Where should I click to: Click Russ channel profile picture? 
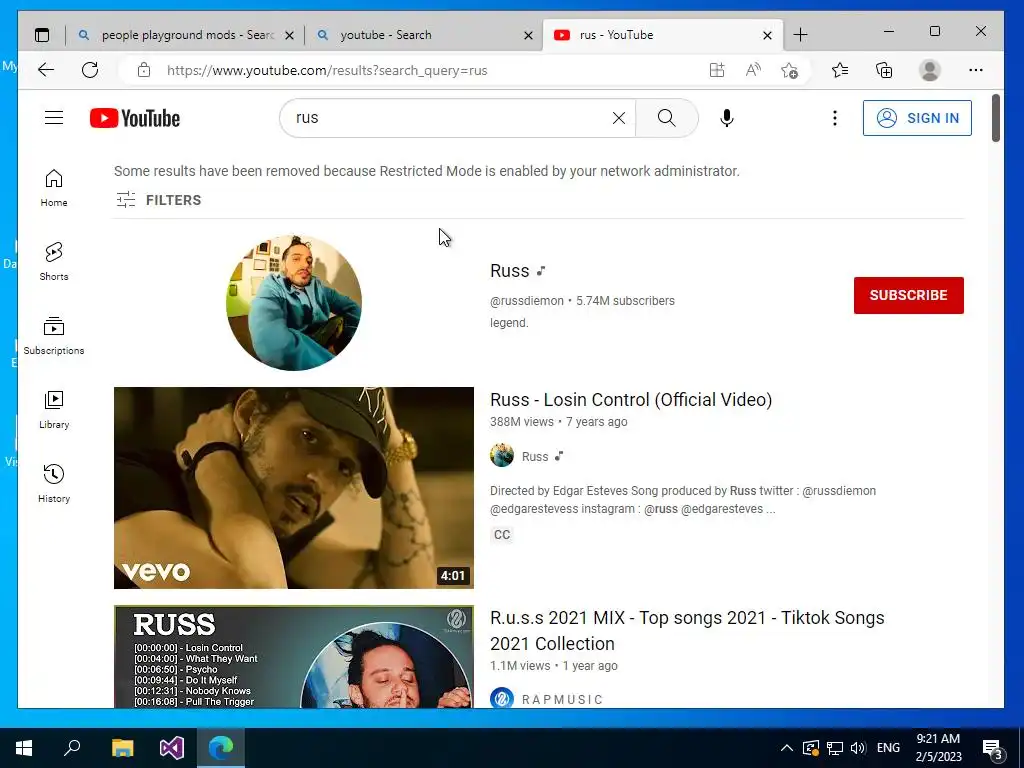click(294, 302)
